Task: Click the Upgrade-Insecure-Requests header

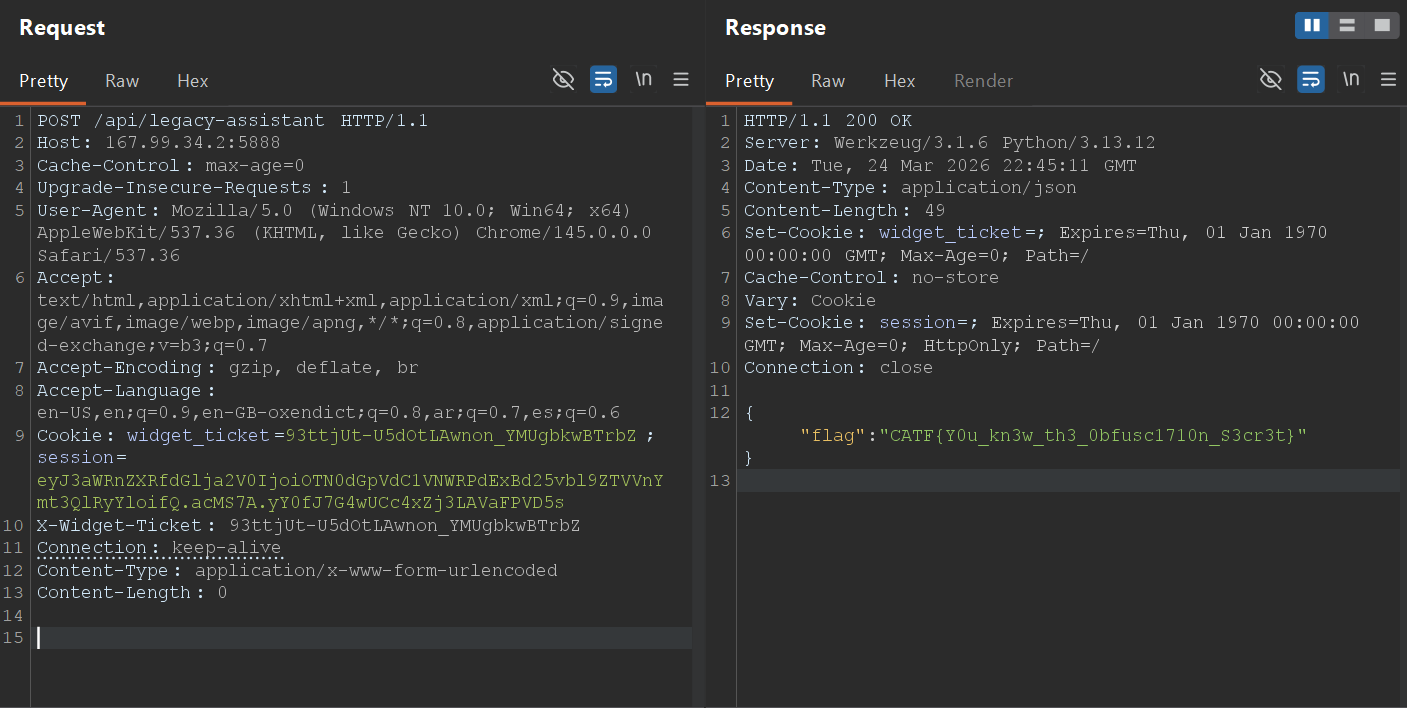Action: (194, 188)
